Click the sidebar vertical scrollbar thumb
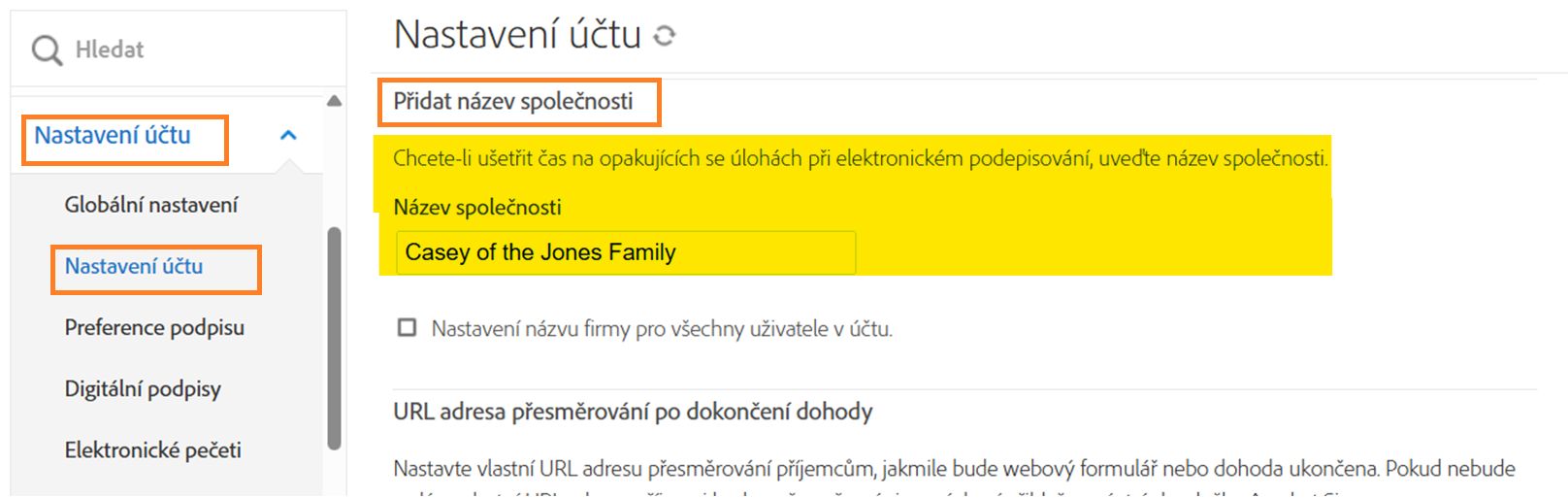Viewport: 1568px width, 498px height. point(334,338)
